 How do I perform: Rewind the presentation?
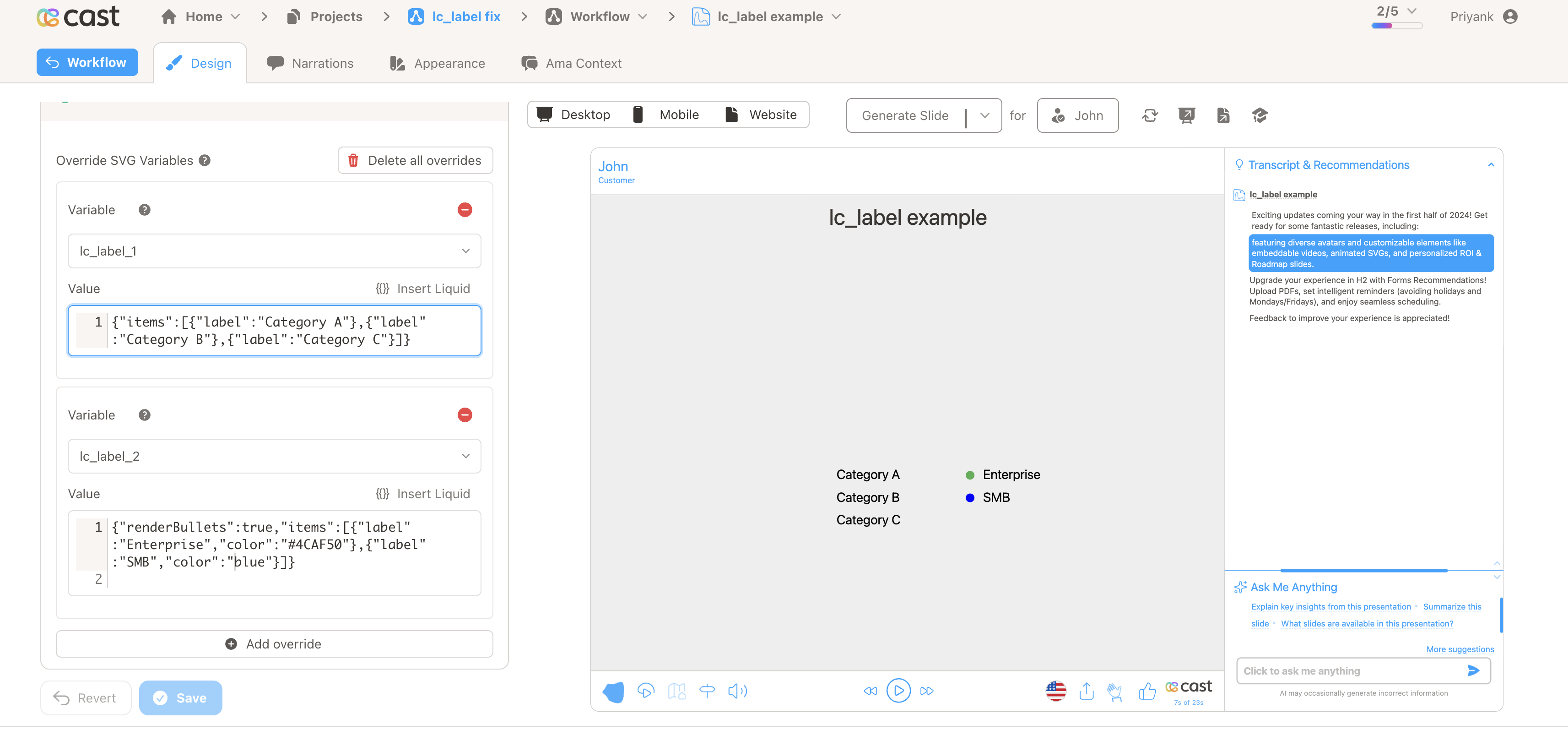pyautogui.click(x=871, y=691)
